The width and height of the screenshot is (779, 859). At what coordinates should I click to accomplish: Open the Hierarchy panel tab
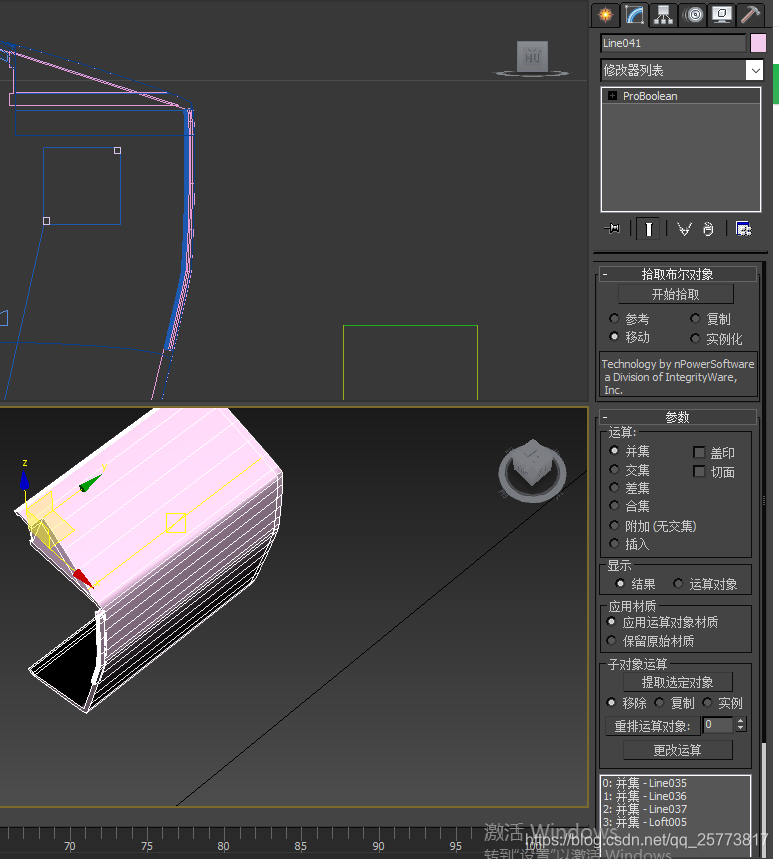(x=663, y=14)
